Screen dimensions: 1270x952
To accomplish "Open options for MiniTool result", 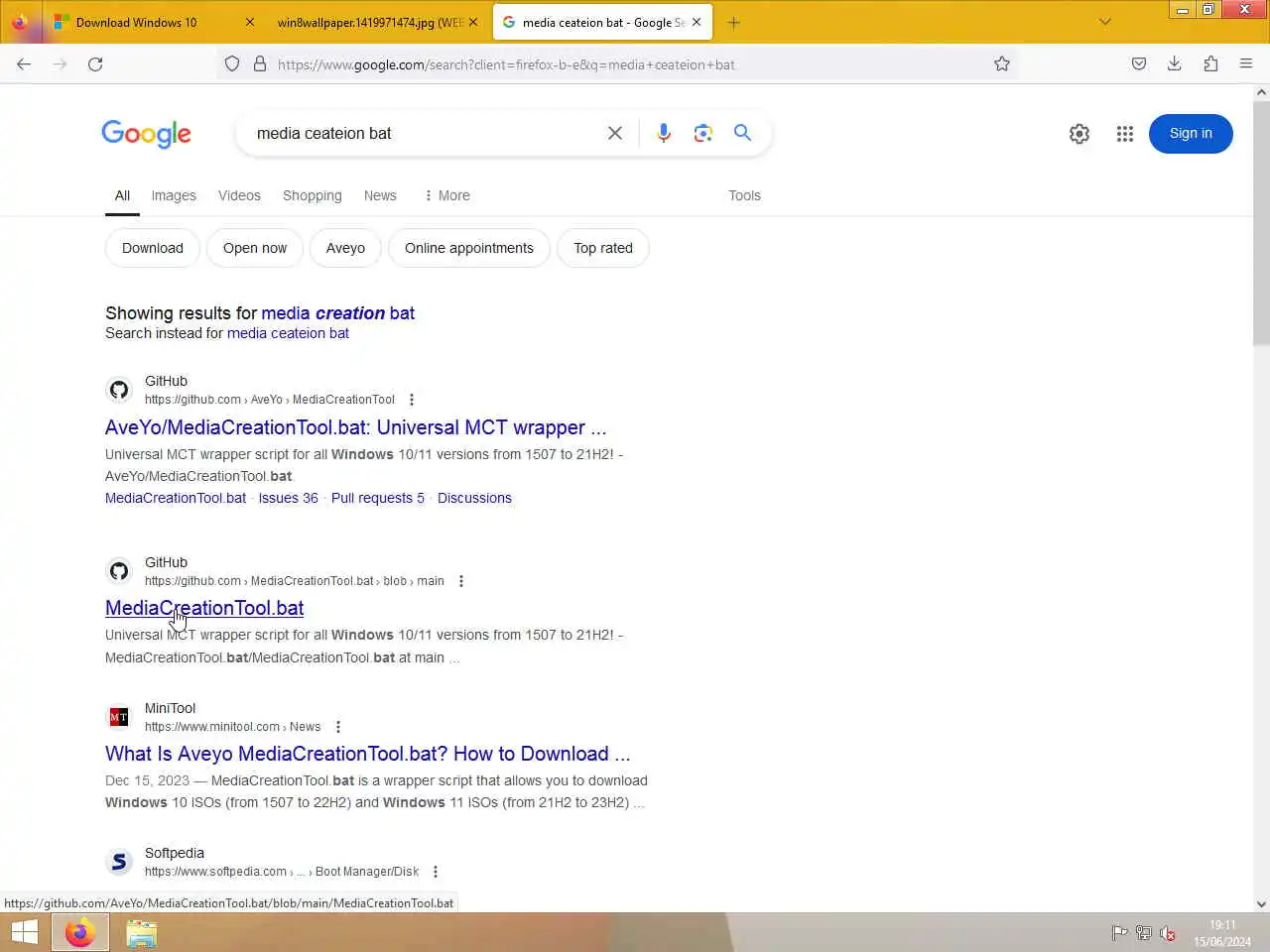I will pos(338,727).
